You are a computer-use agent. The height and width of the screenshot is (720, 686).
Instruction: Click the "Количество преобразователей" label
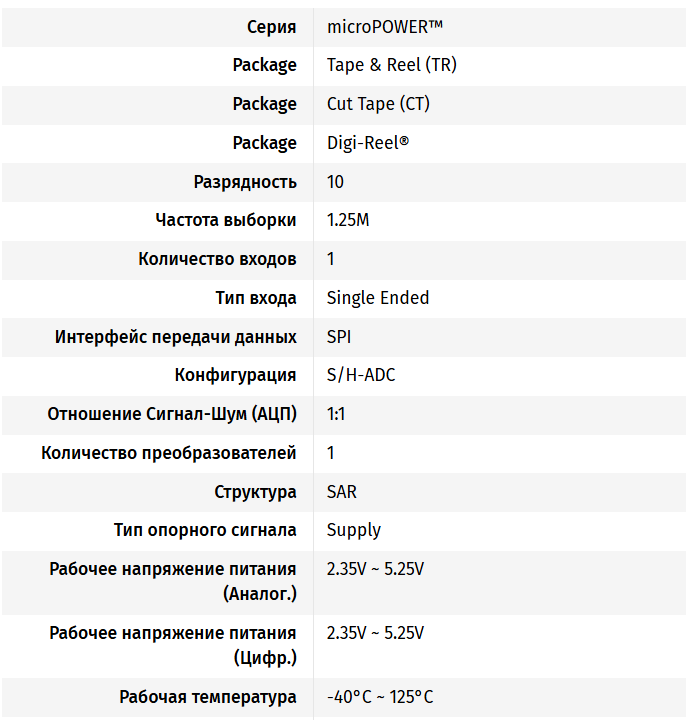click(x=169, y=453)
